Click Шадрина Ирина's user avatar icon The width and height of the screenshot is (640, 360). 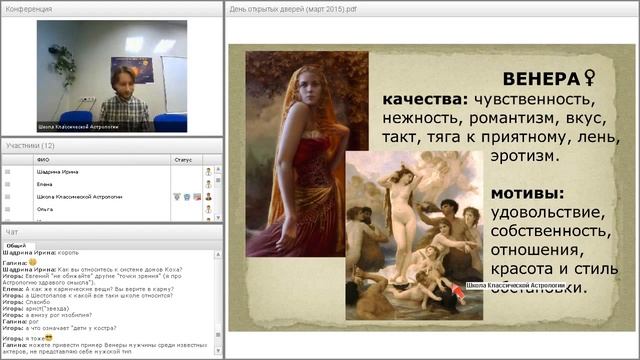point(209,172)
